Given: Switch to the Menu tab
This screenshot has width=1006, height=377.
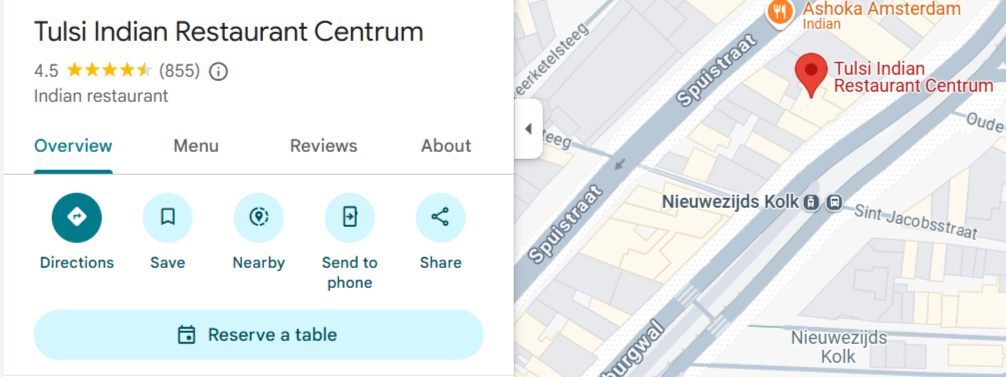Looking at the screenshot, I should [196, 146].
